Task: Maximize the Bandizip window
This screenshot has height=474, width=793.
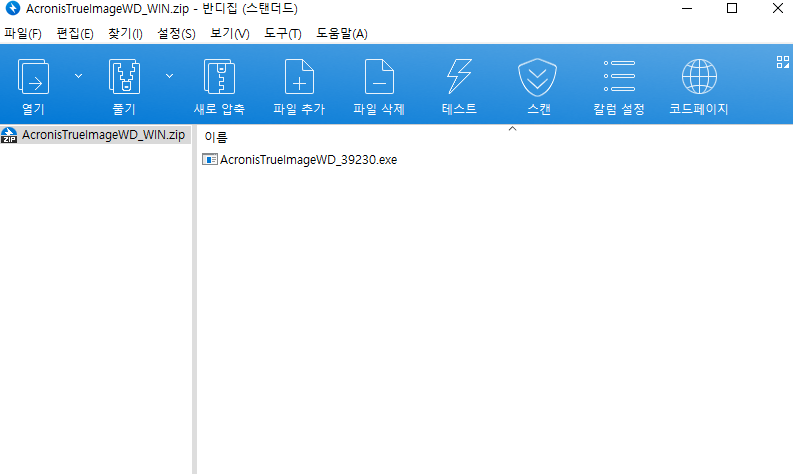Action: [732, 9]
